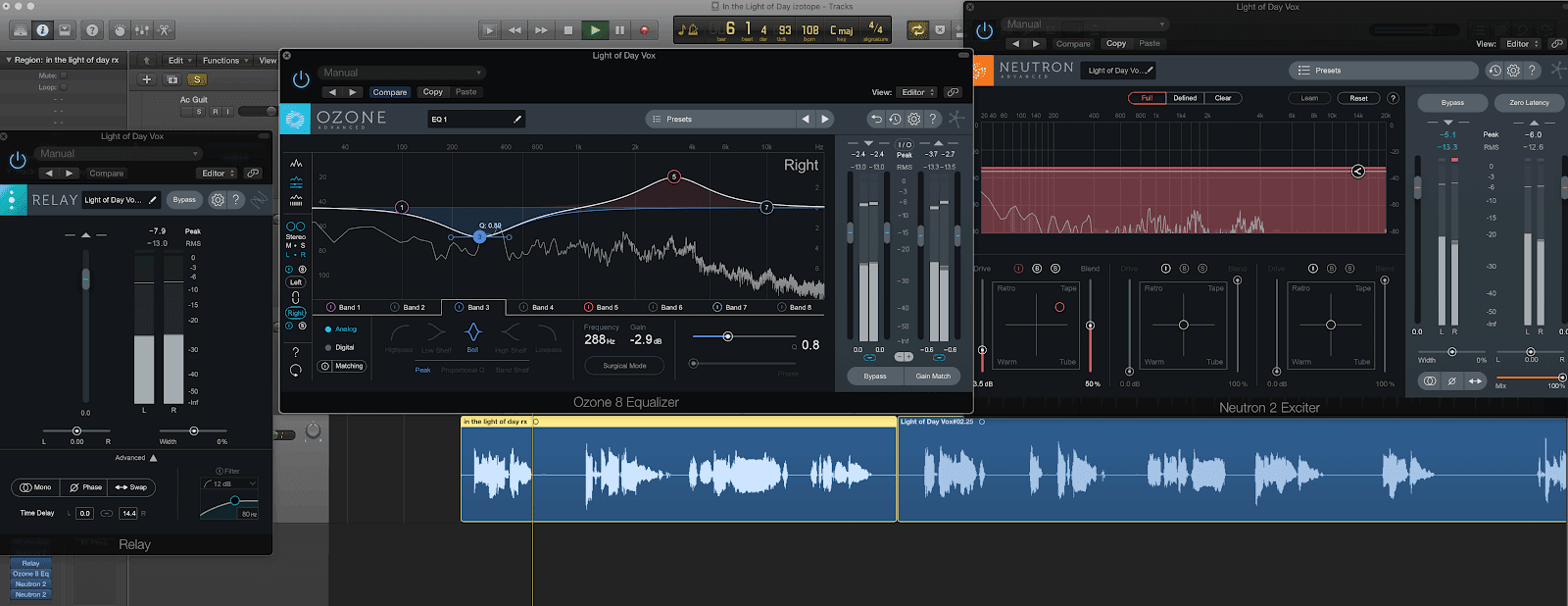Go to next Ozone preset arrow
Viewport: 1568px width, 606px height.
pos(825,119)
